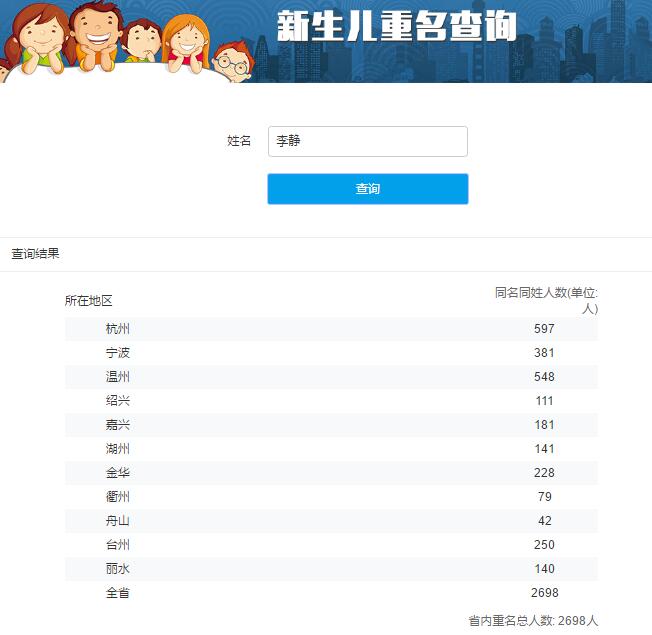Select the 湖州 region cell
Viewport: 652px width, 635px height.
118,449
